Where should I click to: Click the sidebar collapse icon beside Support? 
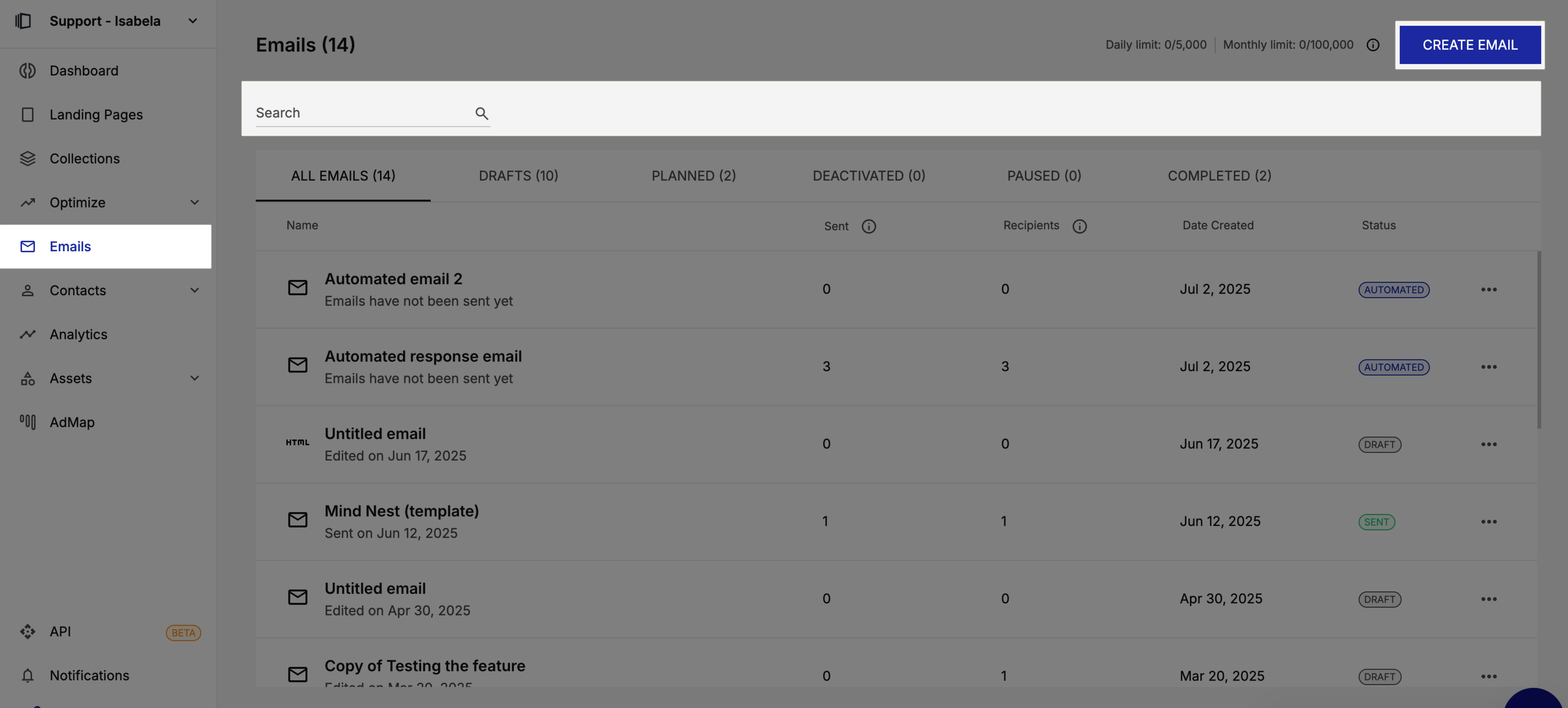[23, 21]
